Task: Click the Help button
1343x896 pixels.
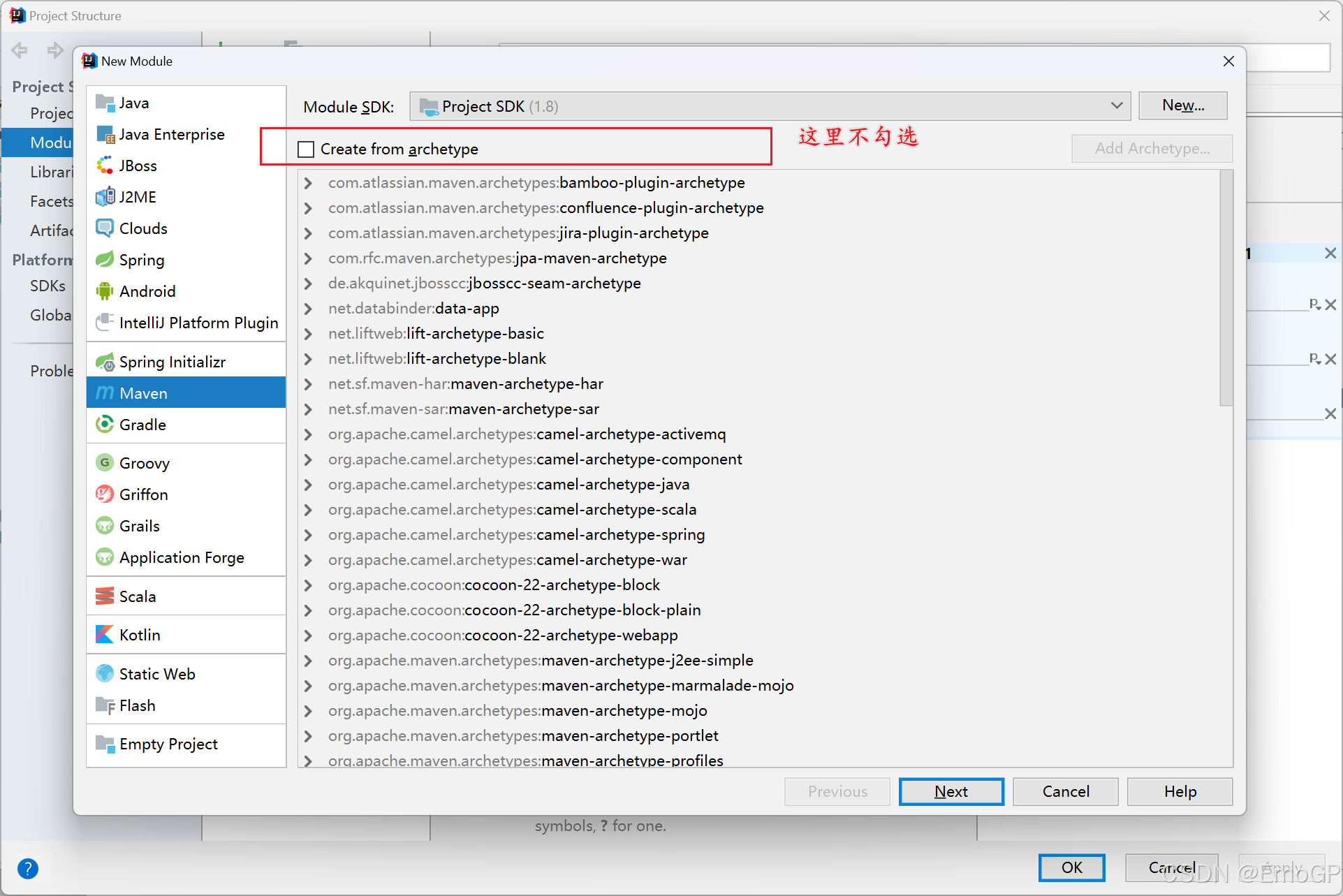Action: click(1180, 791)
